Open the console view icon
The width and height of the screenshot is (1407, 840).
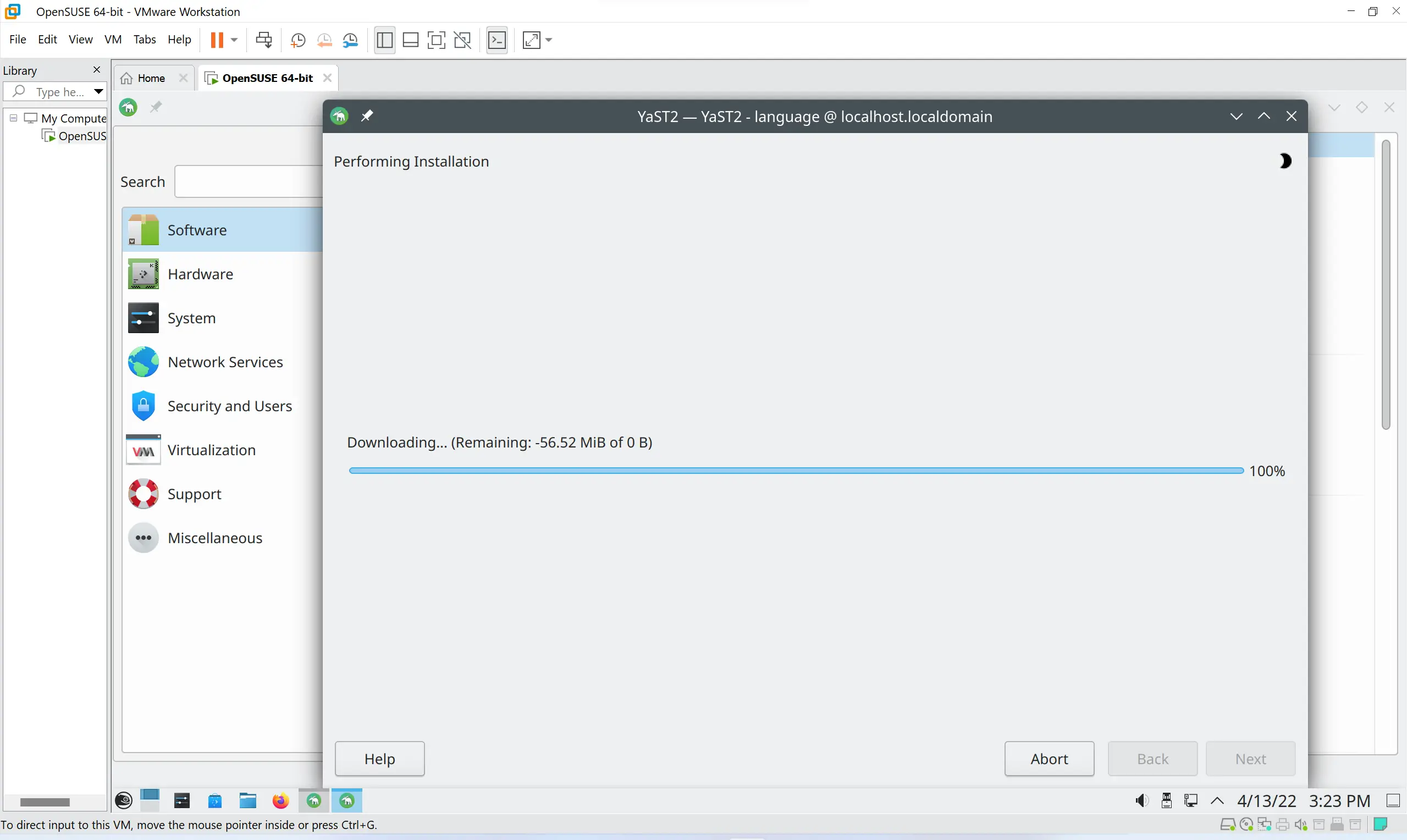(x=497, y=40)
